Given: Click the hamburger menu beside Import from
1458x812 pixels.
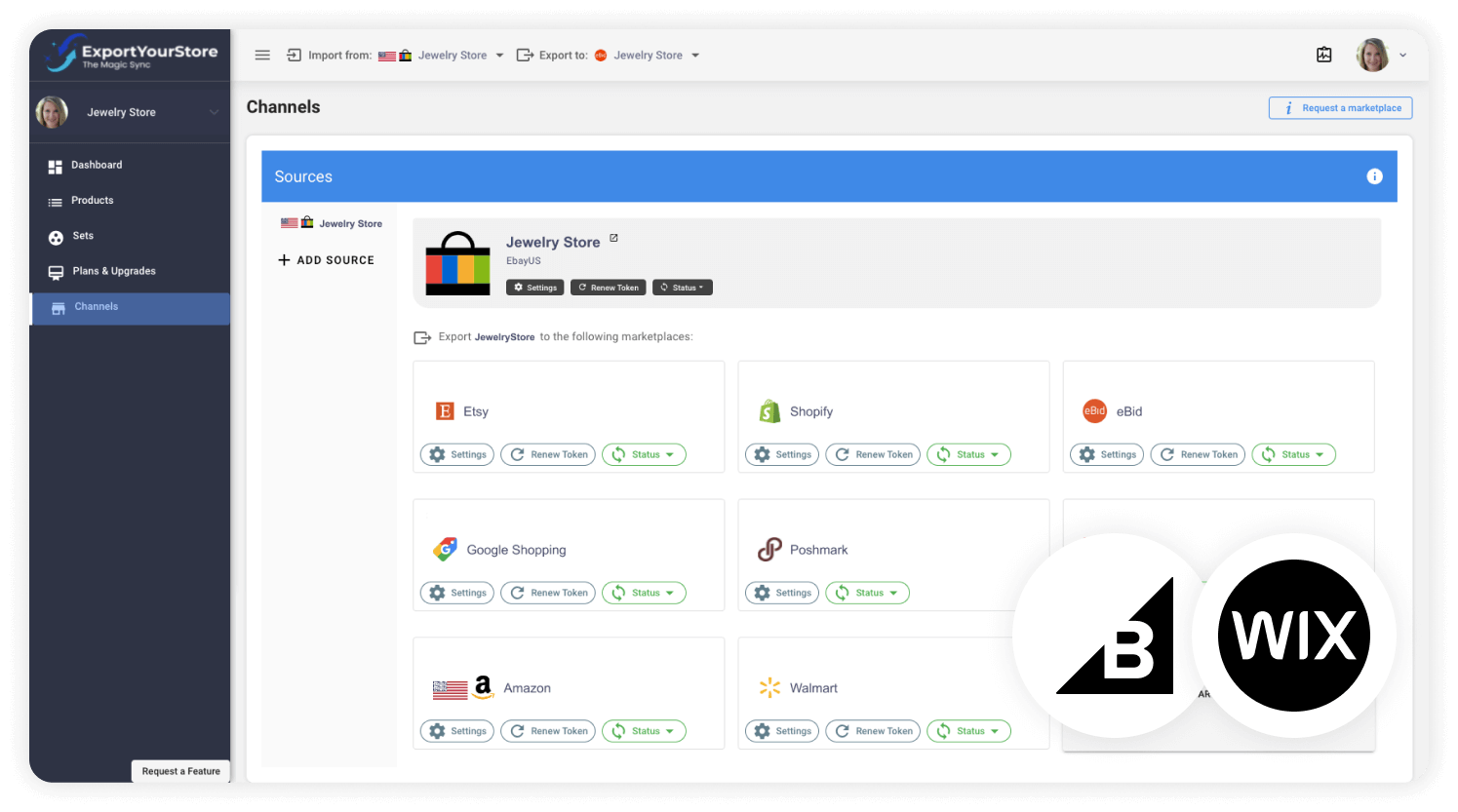Looking at the screenshot, I should point(261,55).
